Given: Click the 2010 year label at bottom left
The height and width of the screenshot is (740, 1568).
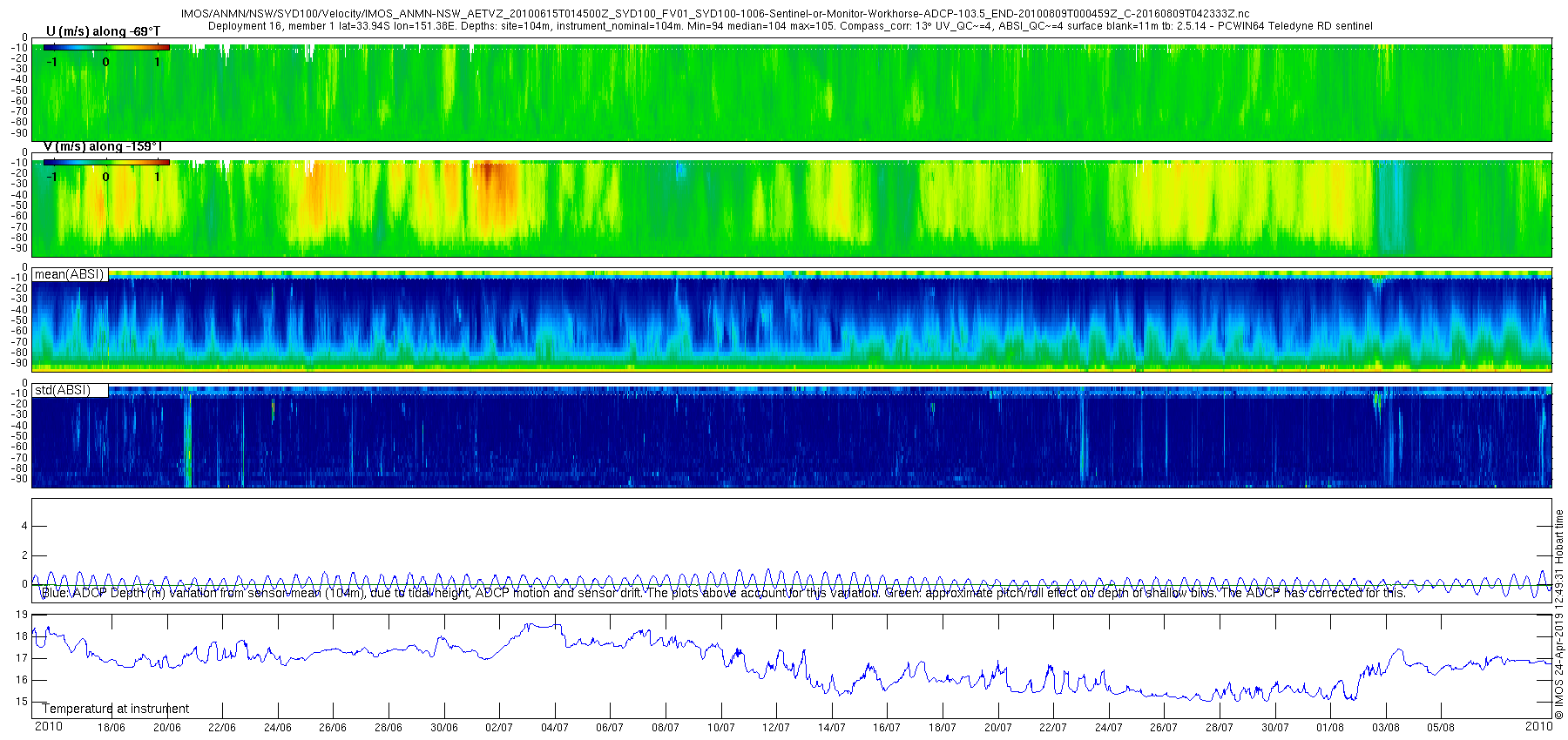Looking at the screenshot, I should [48, 727].
